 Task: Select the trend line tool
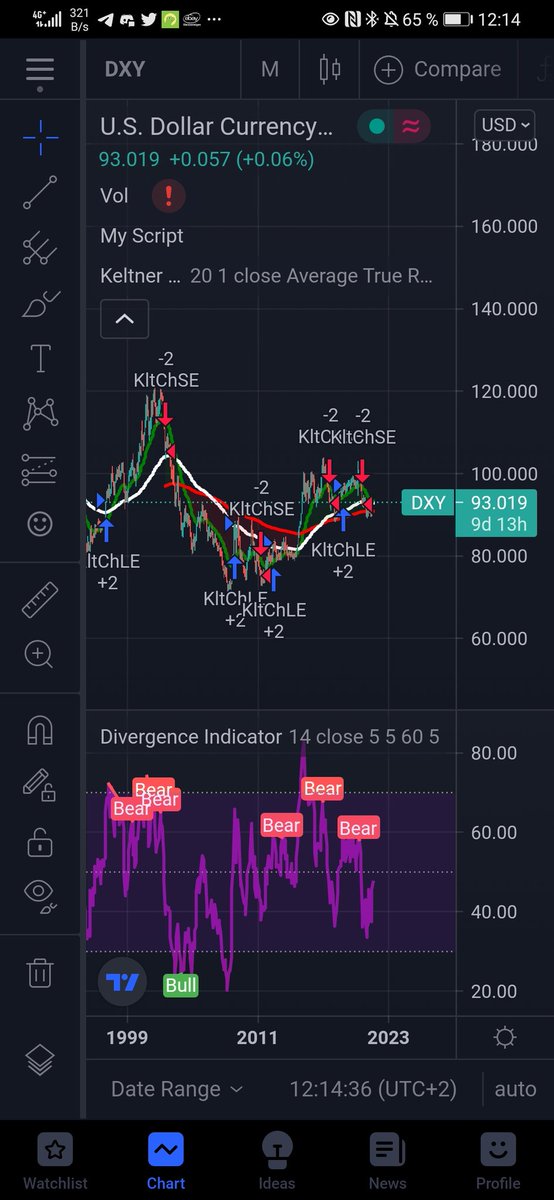[40, 192]
